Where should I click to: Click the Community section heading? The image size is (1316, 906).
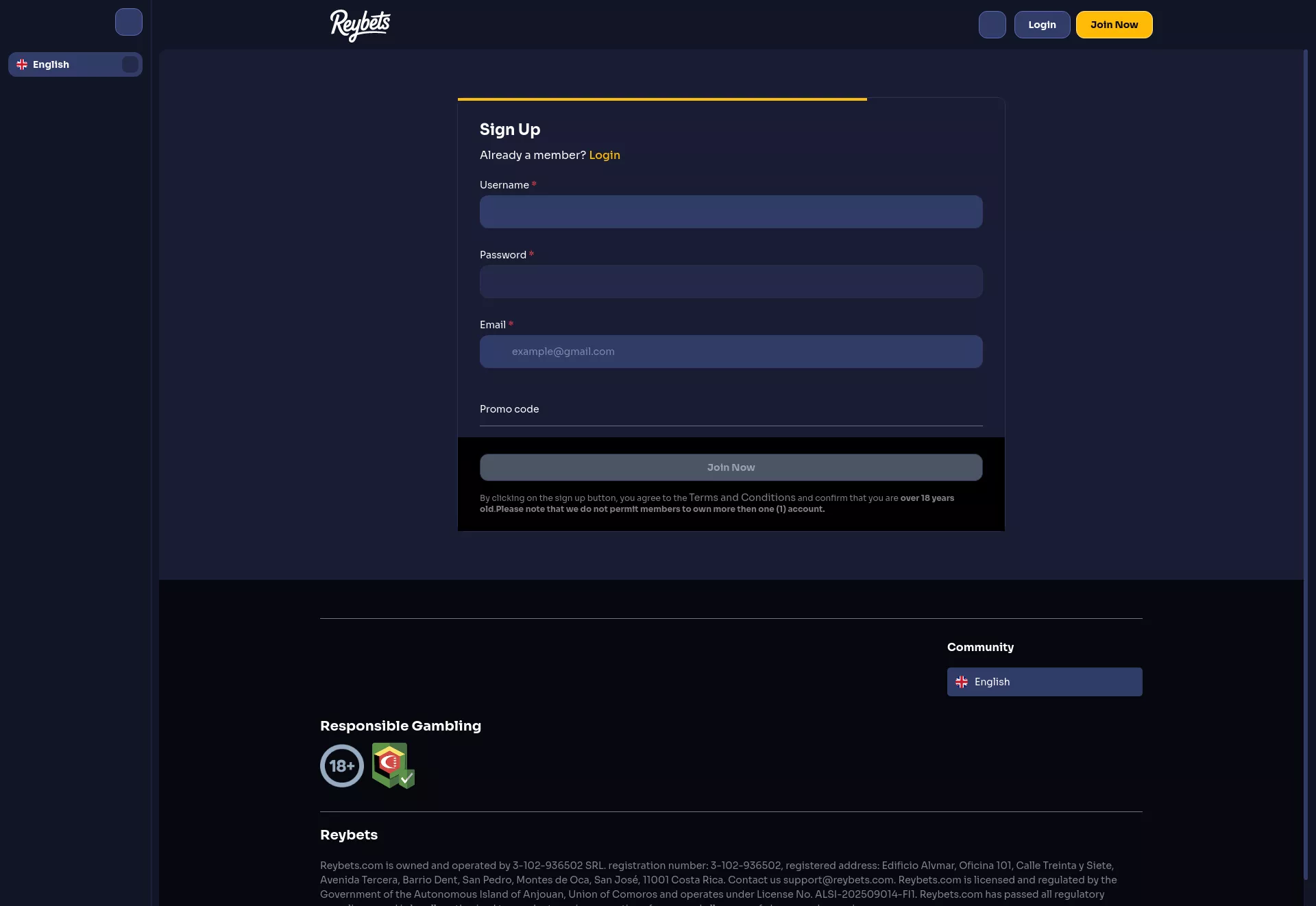(980, 647)
